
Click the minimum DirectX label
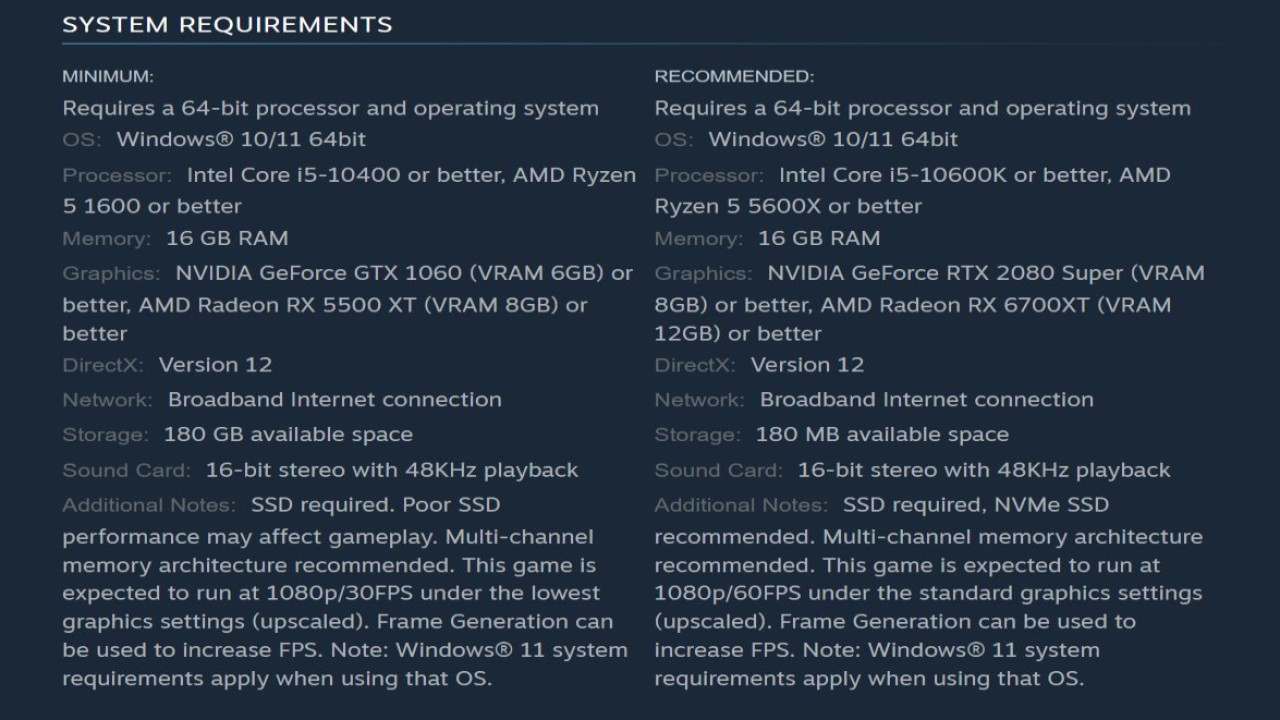[103, 365]
